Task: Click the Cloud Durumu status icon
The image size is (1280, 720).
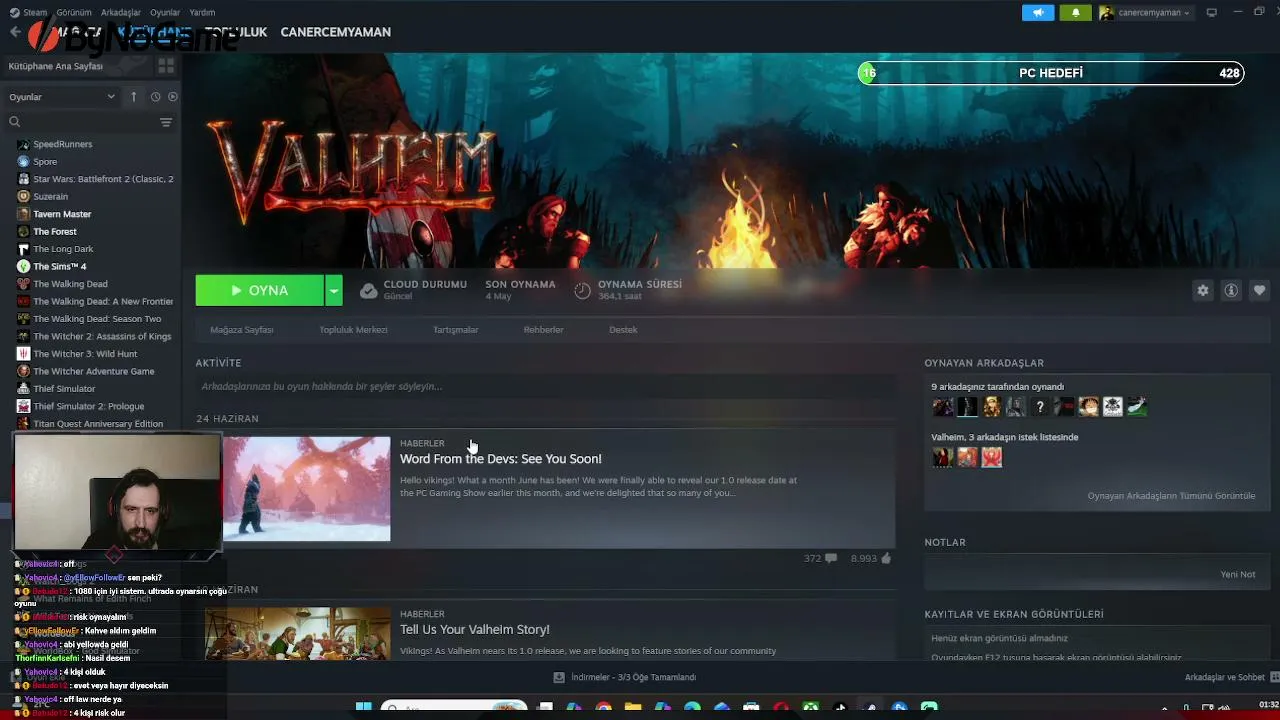Action: [x=369, y=290]
